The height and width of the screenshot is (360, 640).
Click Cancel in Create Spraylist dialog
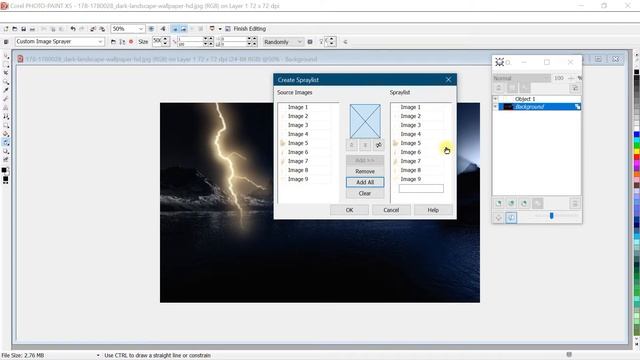tap(391, 210)
